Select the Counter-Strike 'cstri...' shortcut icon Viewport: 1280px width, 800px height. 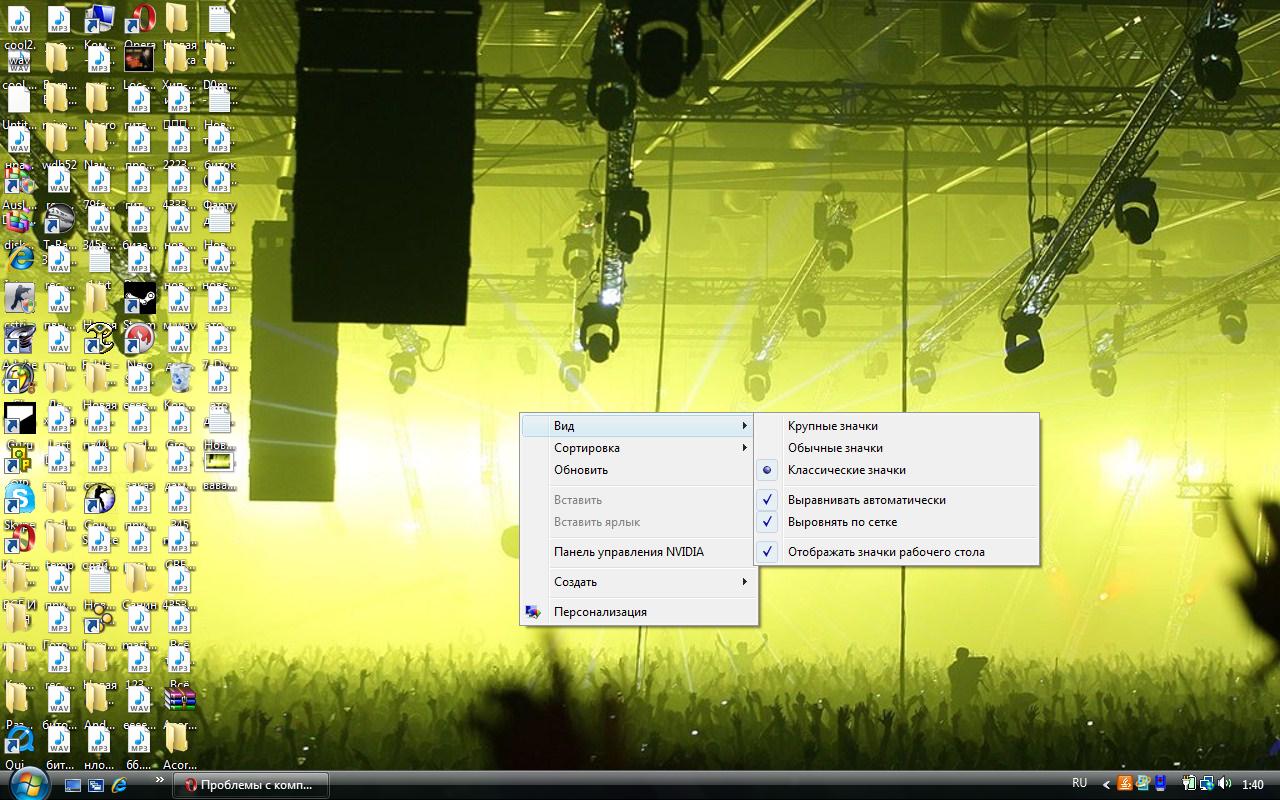point(19,298)
